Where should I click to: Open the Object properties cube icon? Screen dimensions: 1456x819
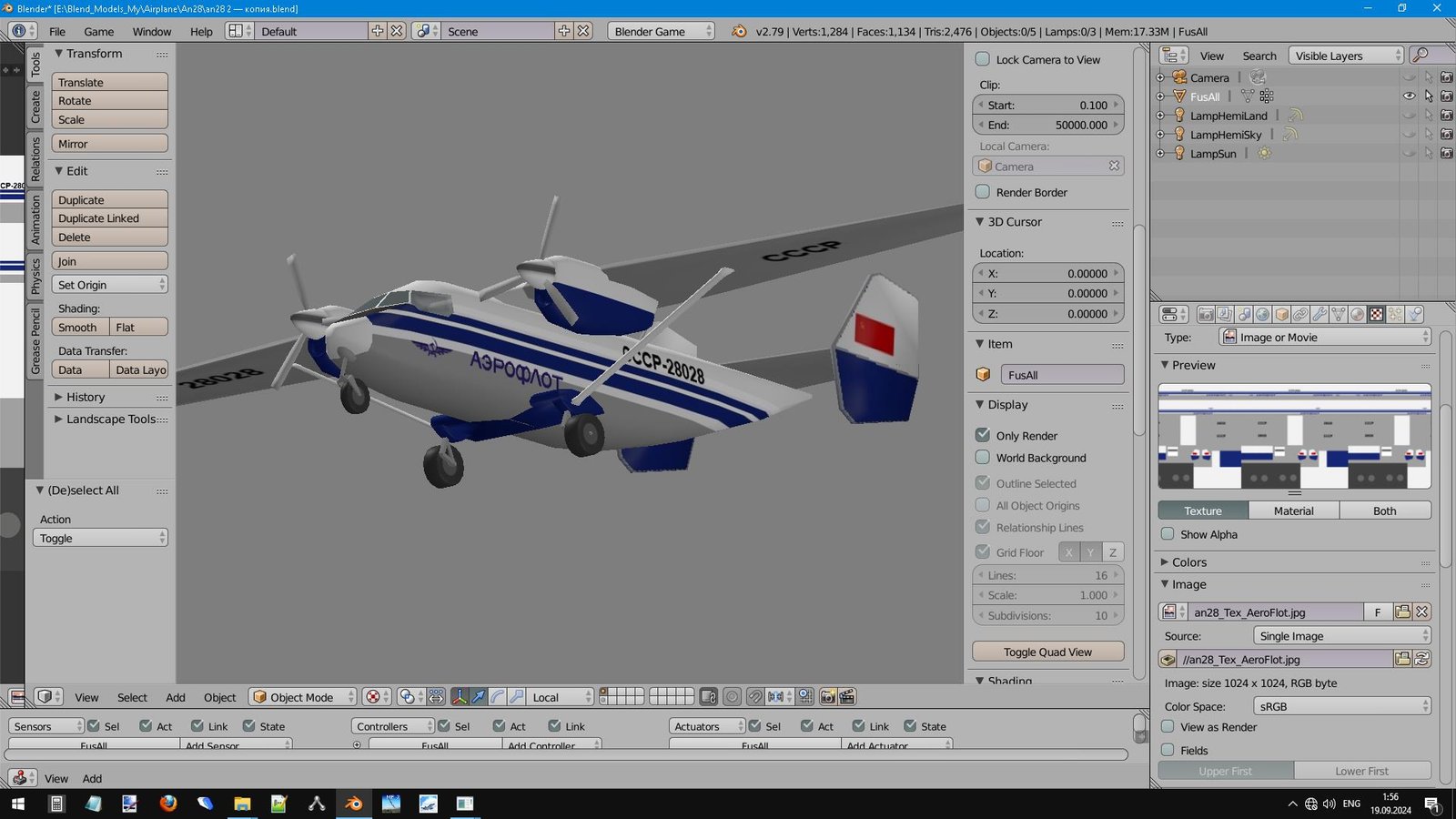coord(1282,315)
